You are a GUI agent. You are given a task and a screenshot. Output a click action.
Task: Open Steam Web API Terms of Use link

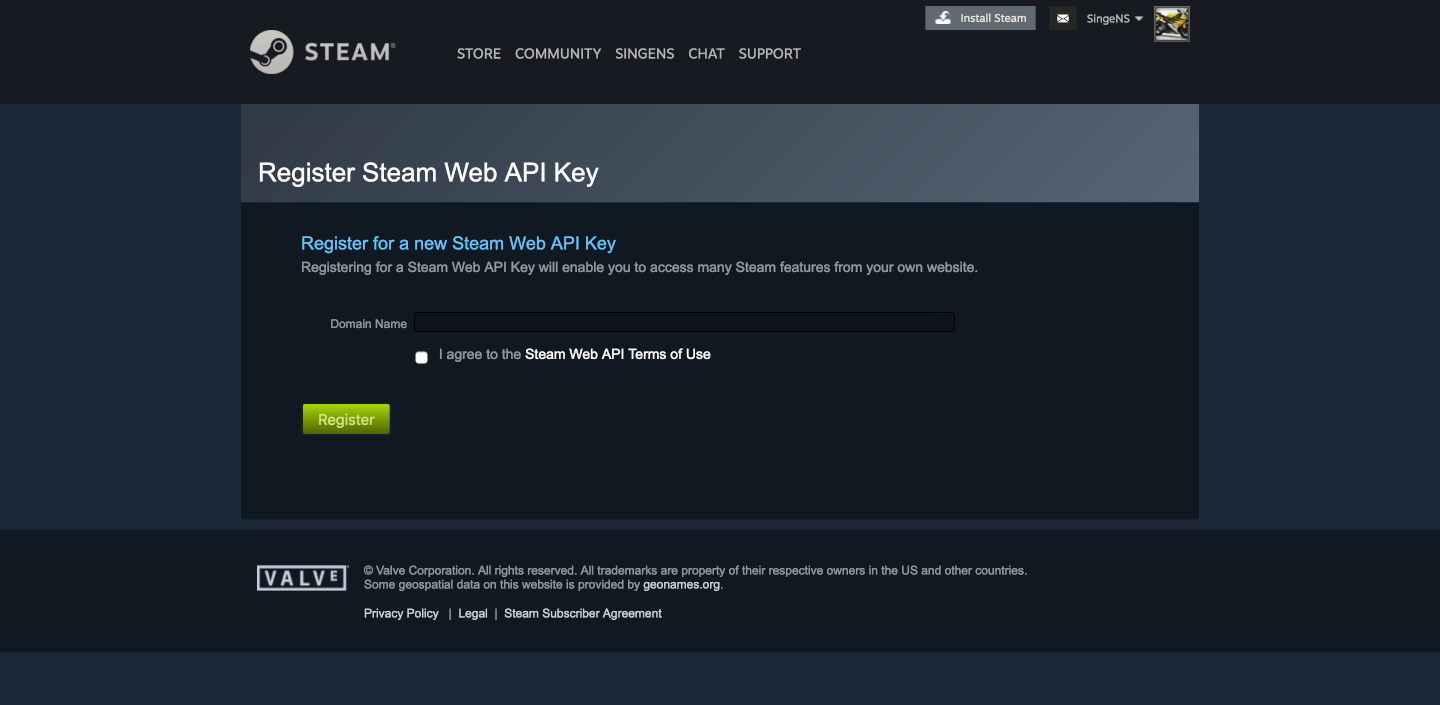click(618, 354)
